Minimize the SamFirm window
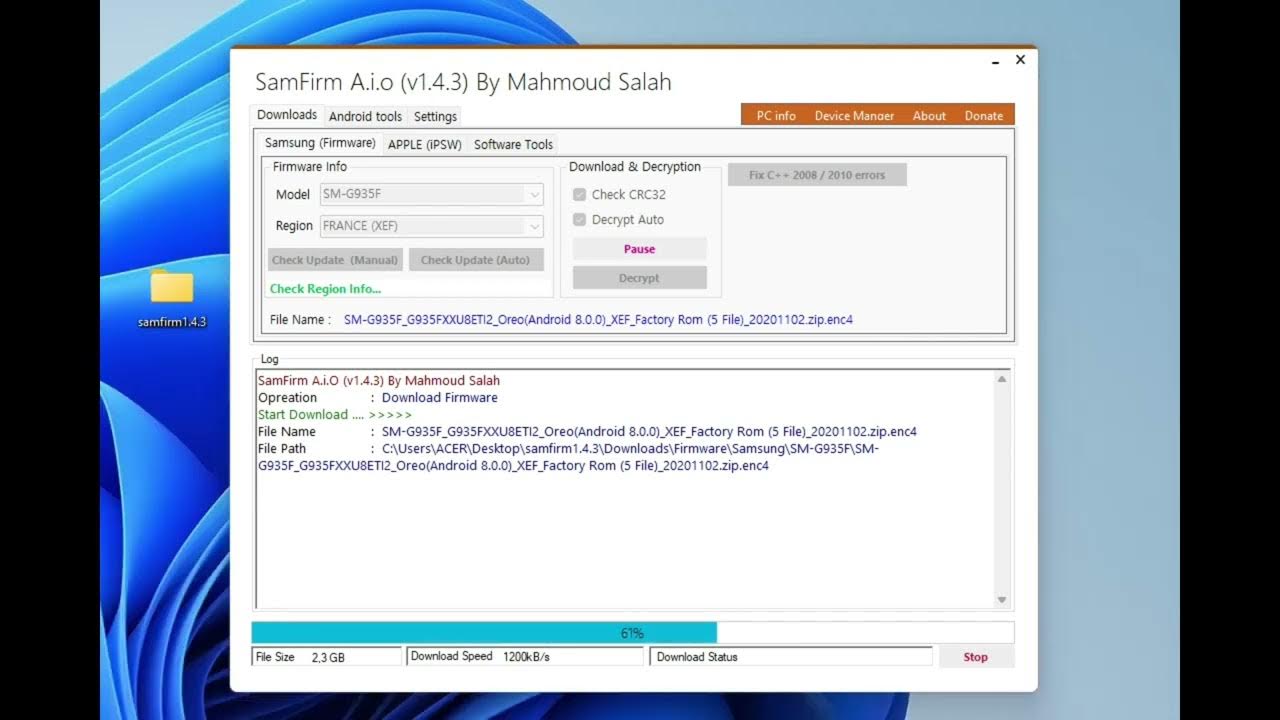Screen dimensions: 1280x720 [x=996, y=61]
